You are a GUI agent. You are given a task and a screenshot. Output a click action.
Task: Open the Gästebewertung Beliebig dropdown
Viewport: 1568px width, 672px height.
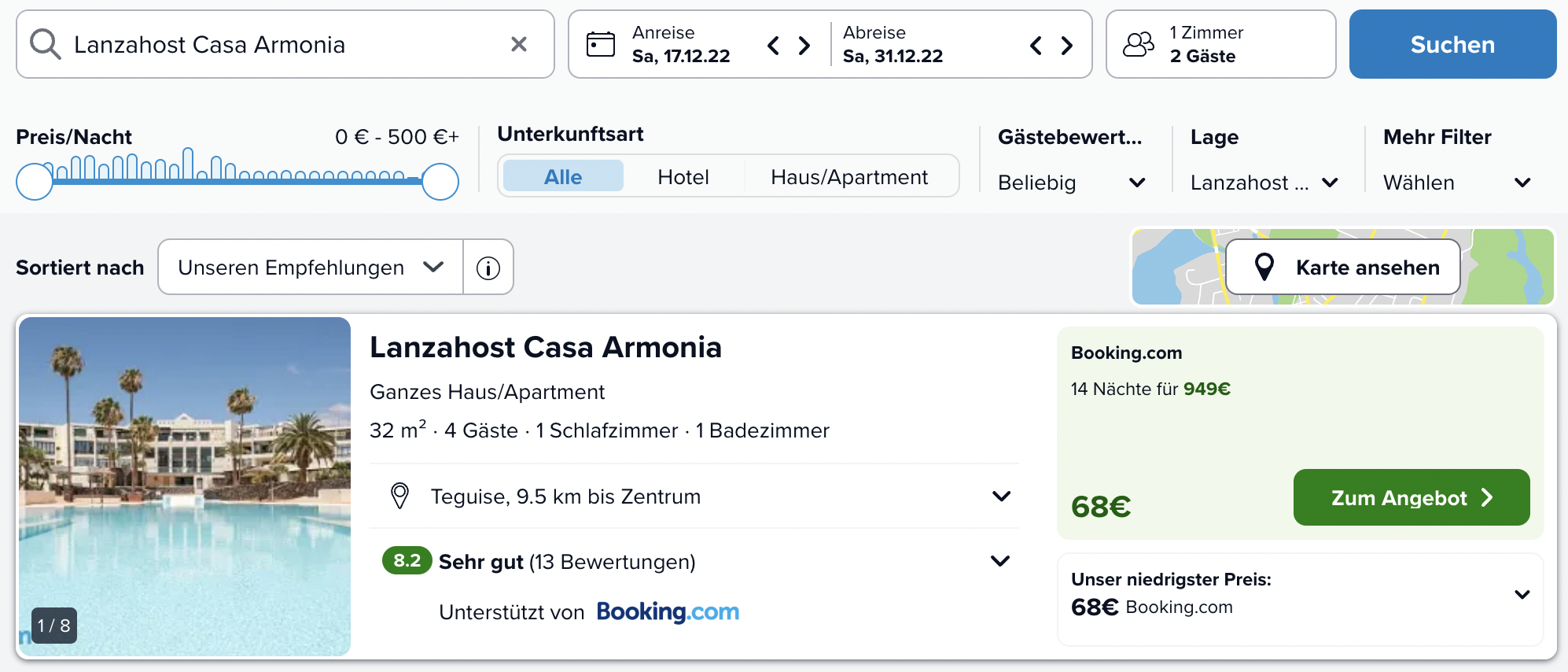(x=1070, y=183)
